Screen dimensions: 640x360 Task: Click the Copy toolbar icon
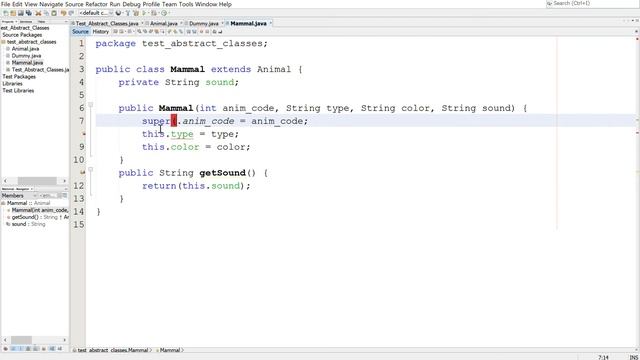point(46,13)
